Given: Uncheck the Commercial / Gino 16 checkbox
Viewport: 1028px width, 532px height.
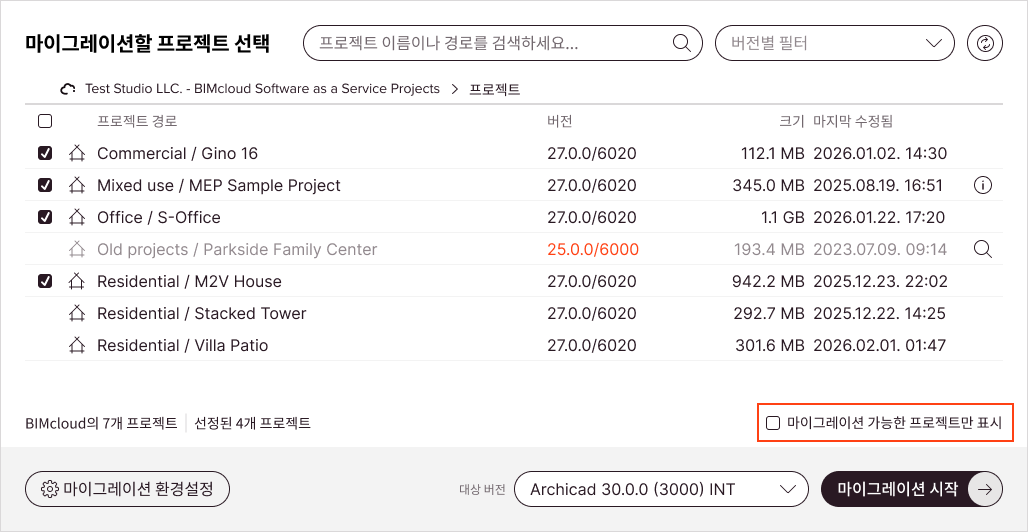Looking at the screenshot, I should pyautogui.click(x=45, y=153).
